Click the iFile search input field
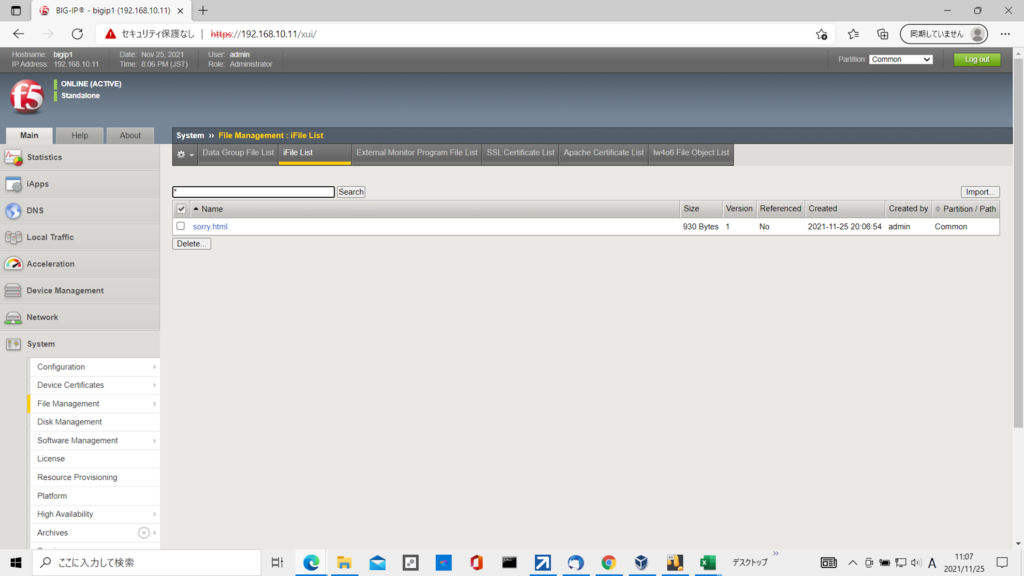This screenshot has height=576, width=1024. [x=253, y=192]
